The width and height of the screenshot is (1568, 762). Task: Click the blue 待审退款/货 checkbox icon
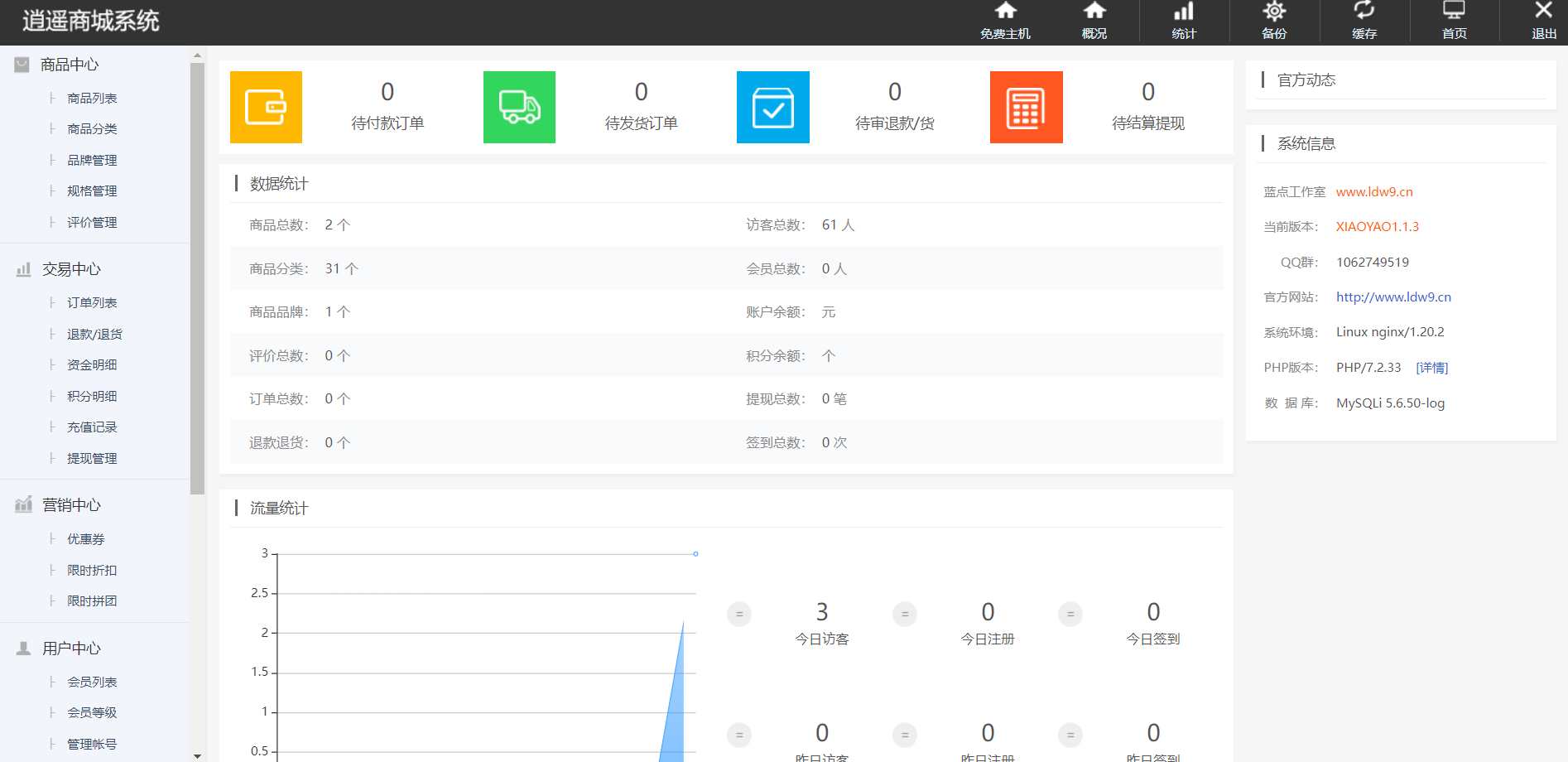[772, 108]
